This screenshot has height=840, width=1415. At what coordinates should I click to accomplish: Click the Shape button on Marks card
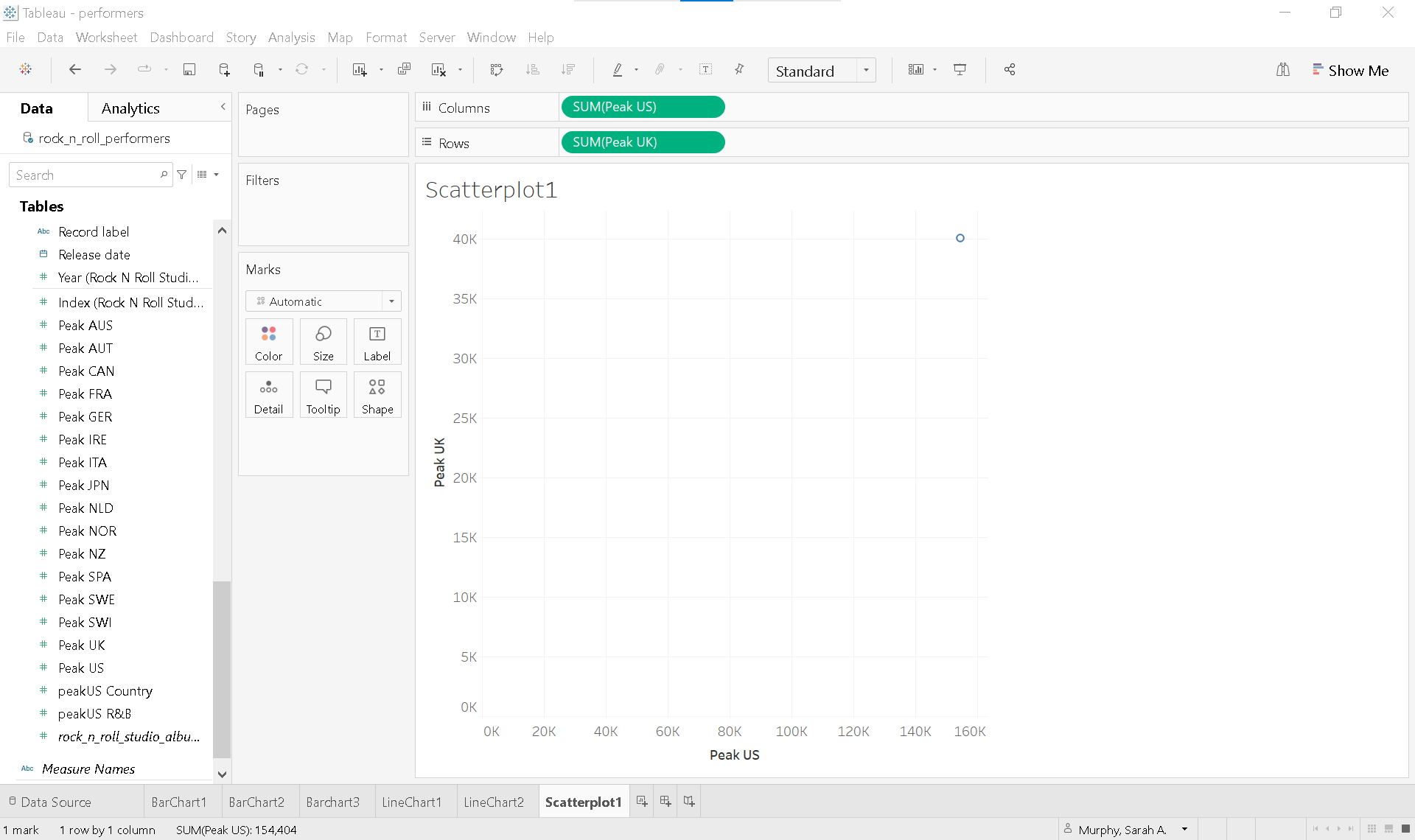point(377,395)
